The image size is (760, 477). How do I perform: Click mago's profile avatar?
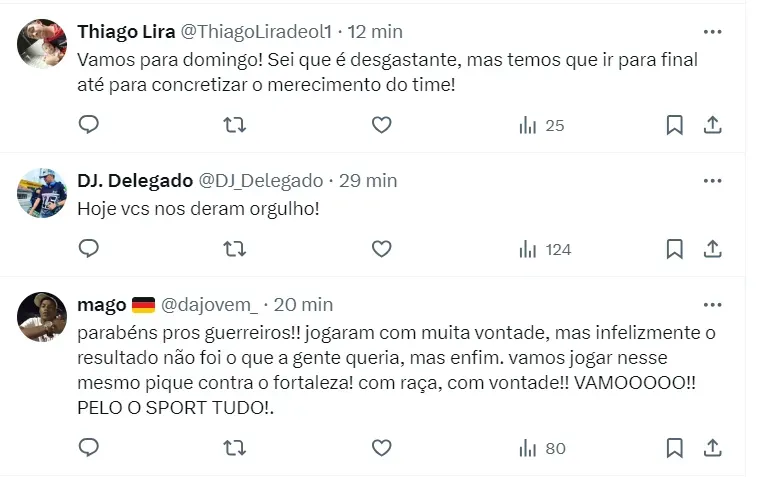pyautogui.click(x=42, y=317)
